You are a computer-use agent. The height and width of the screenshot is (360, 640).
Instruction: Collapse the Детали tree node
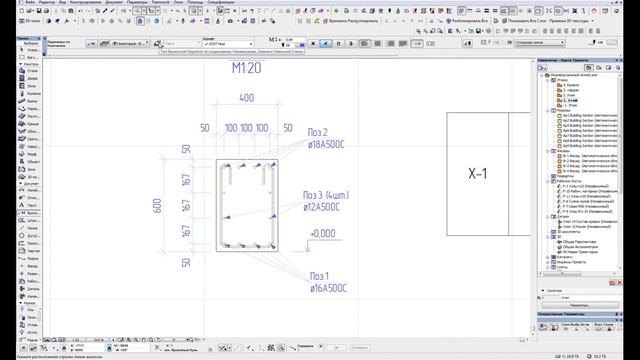click(548, 217)
